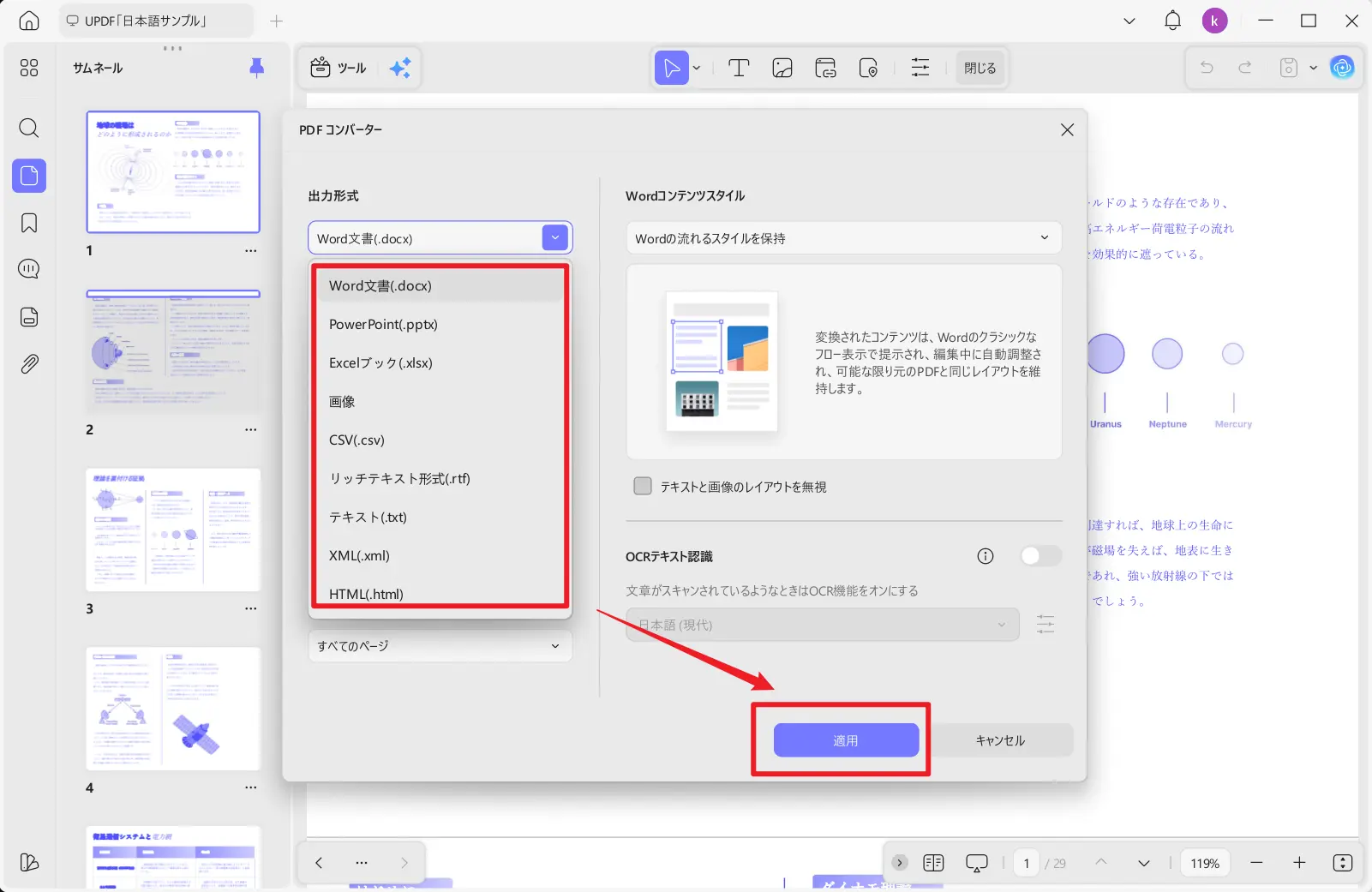Switch to the UPDF「日本語サンプル」tab

point(157,21)
